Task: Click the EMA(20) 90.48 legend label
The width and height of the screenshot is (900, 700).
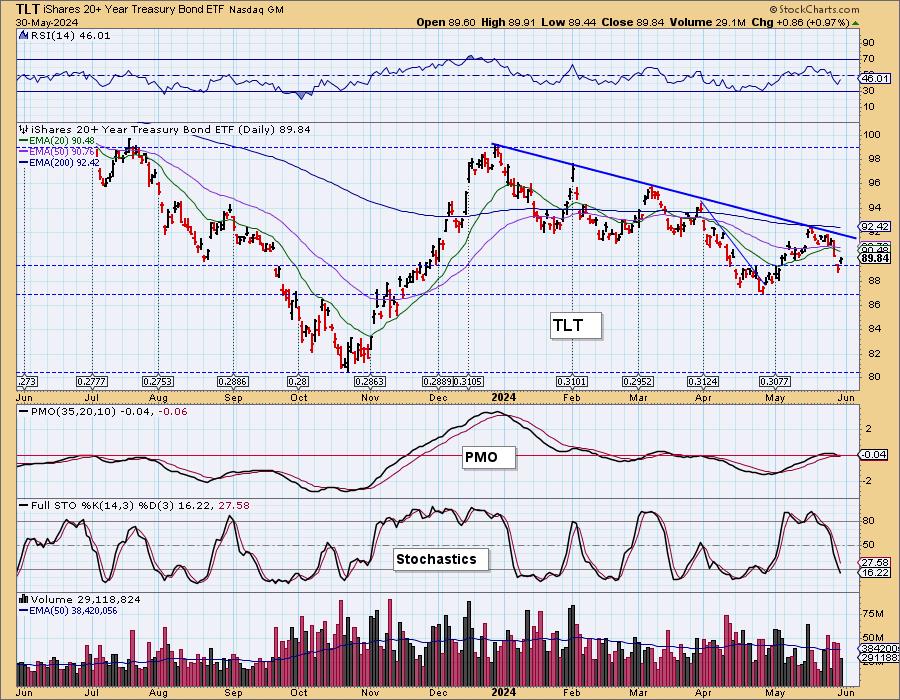Action: (x=61, y=141)
